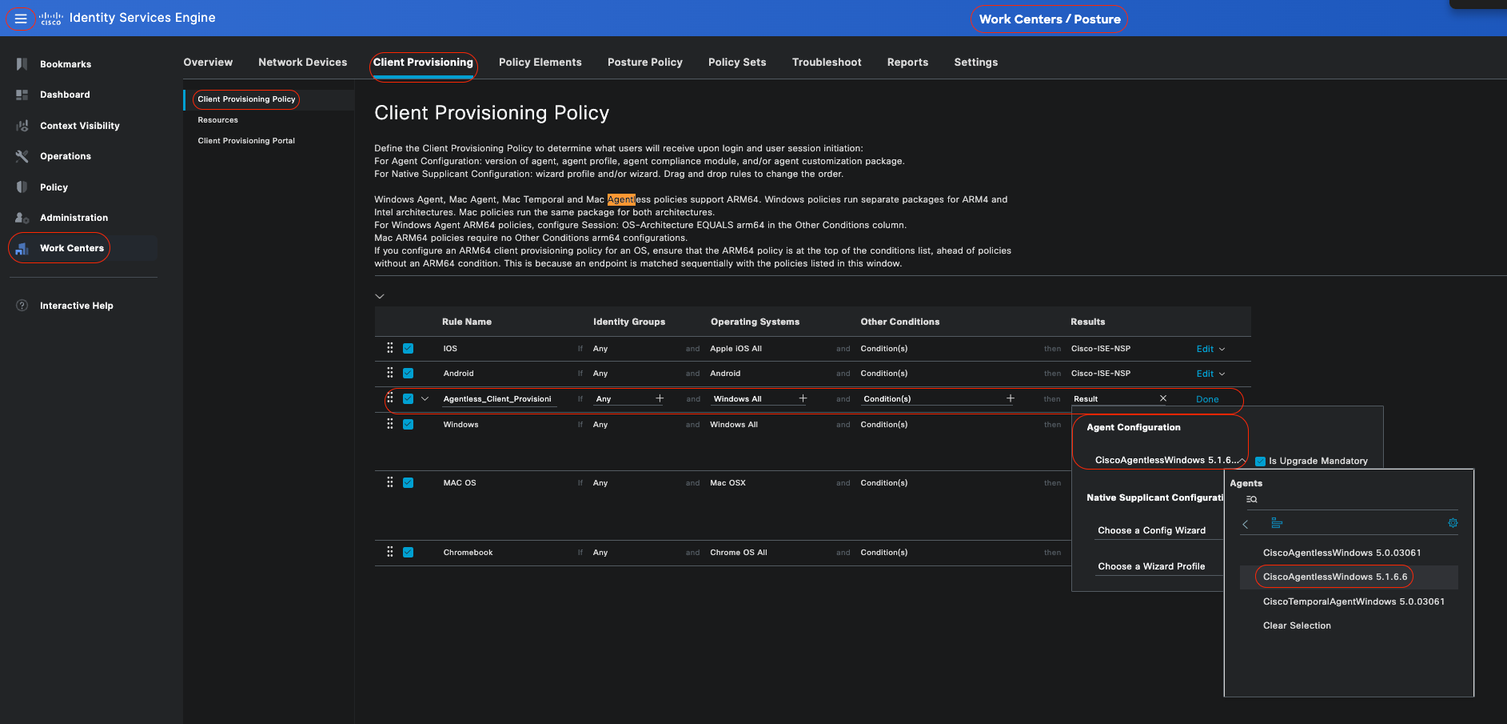
Task: Grab drag handle of Agentless_Client_Provisioning rule
Action: 390,398
